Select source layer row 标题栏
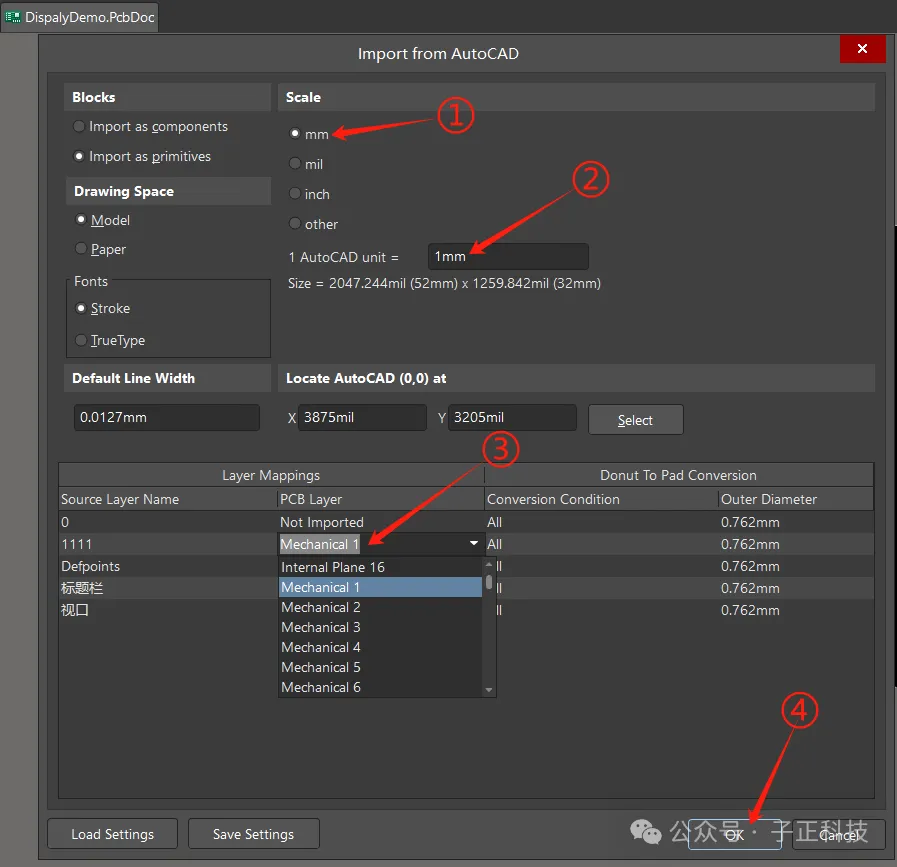Screen dimensions: 897x867 tap(168, 588)
